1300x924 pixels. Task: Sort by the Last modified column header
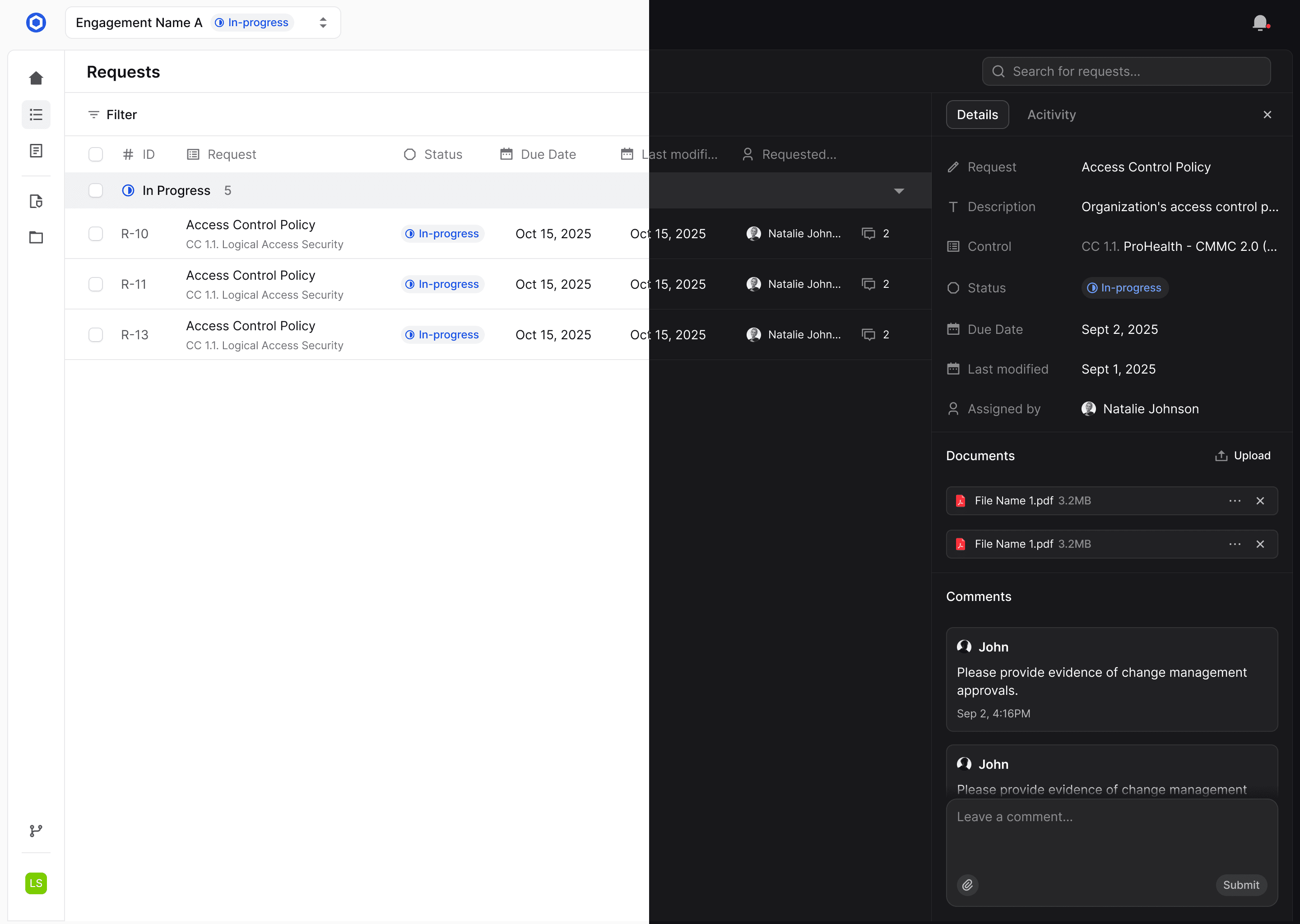point(669,155)
